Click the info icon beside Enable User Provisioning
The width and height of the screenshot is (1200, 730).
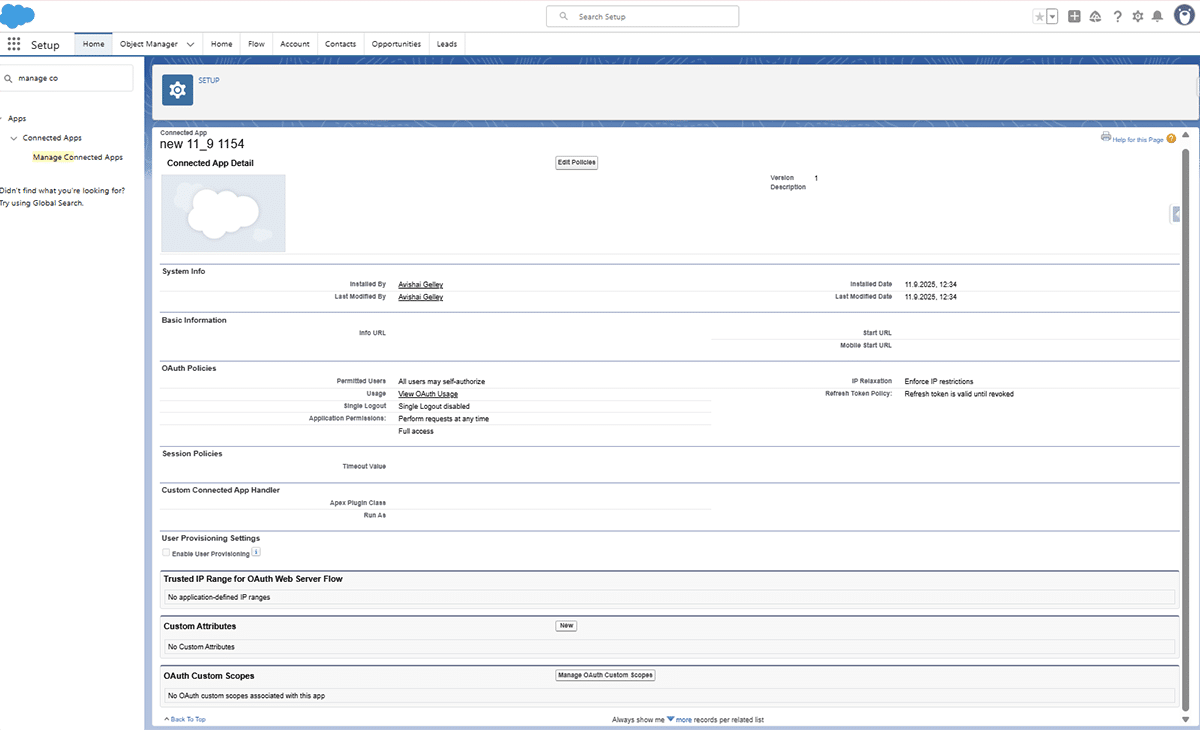click(x=256, y=552)
